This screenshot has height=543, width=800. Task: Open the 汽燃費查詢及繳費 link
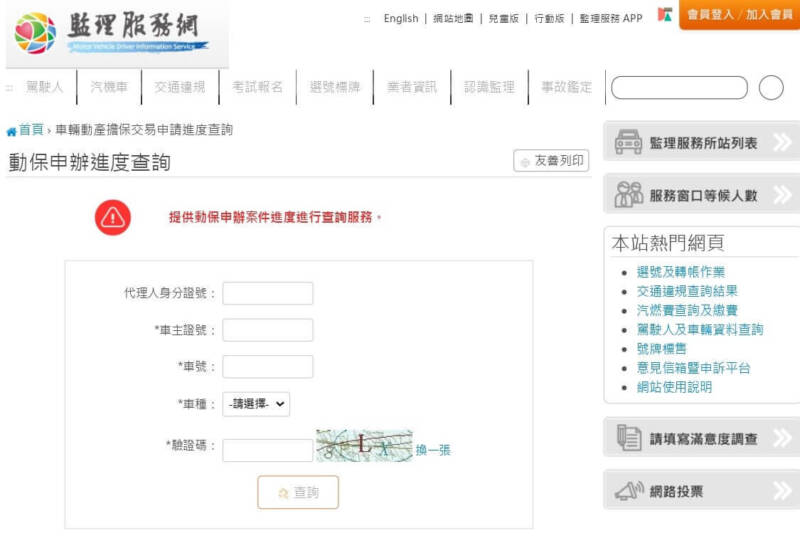687,311
